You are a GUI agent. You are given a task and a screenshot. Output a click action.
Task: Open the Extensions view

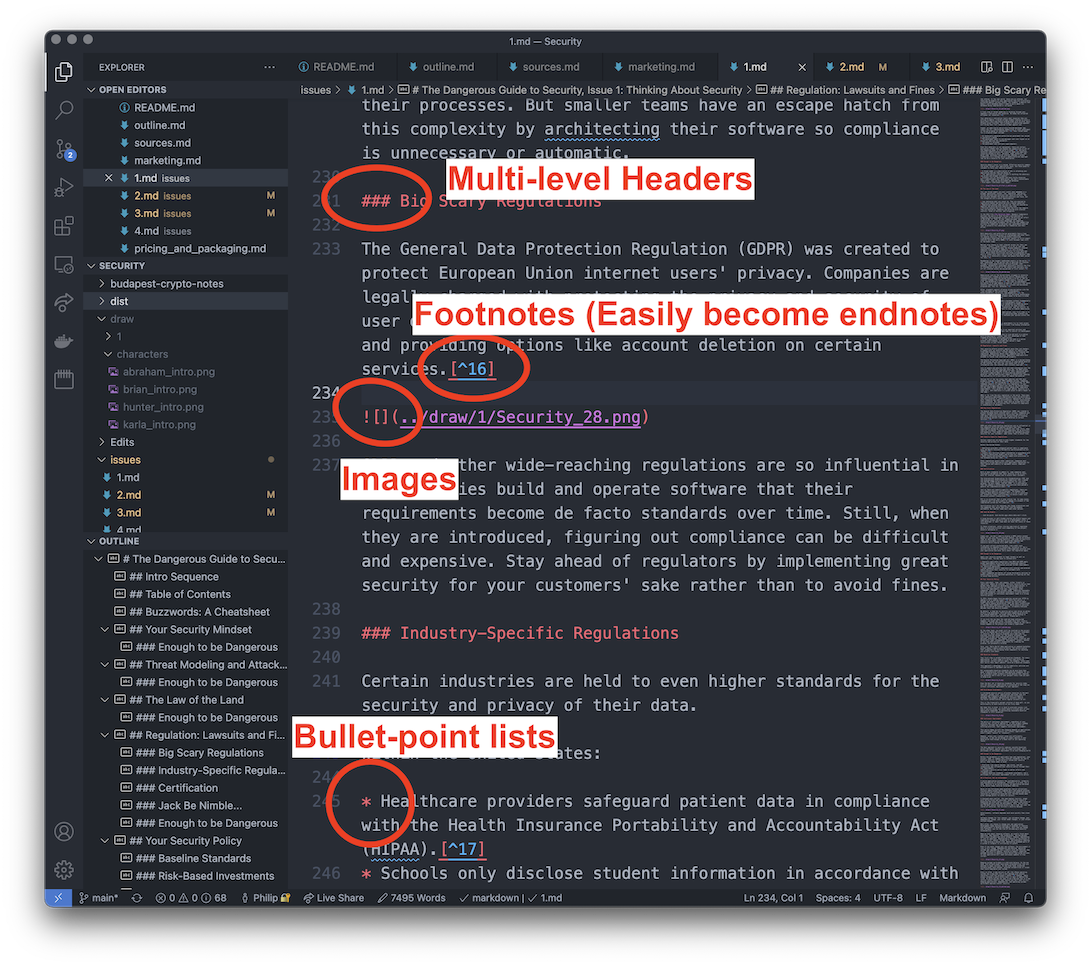(63, 227)
